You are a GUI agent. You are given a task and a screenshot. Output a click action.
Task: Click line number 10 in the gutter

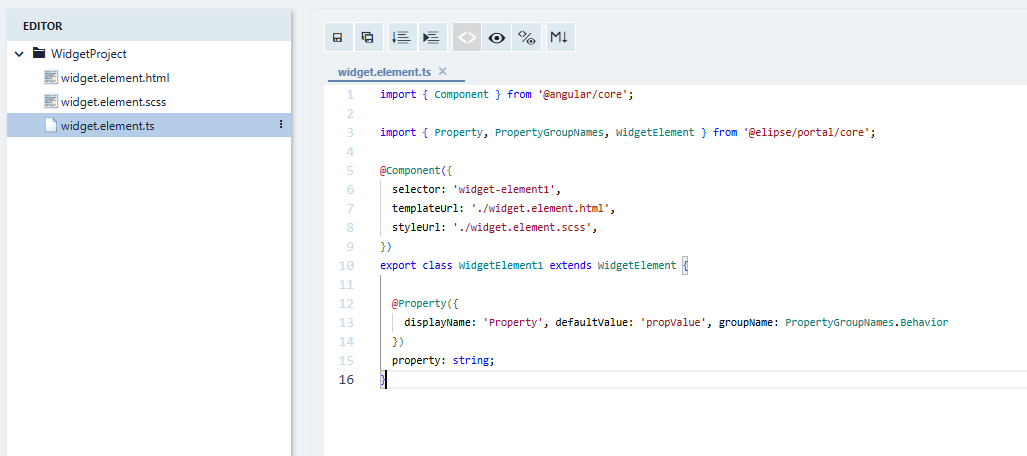(346, 266)
